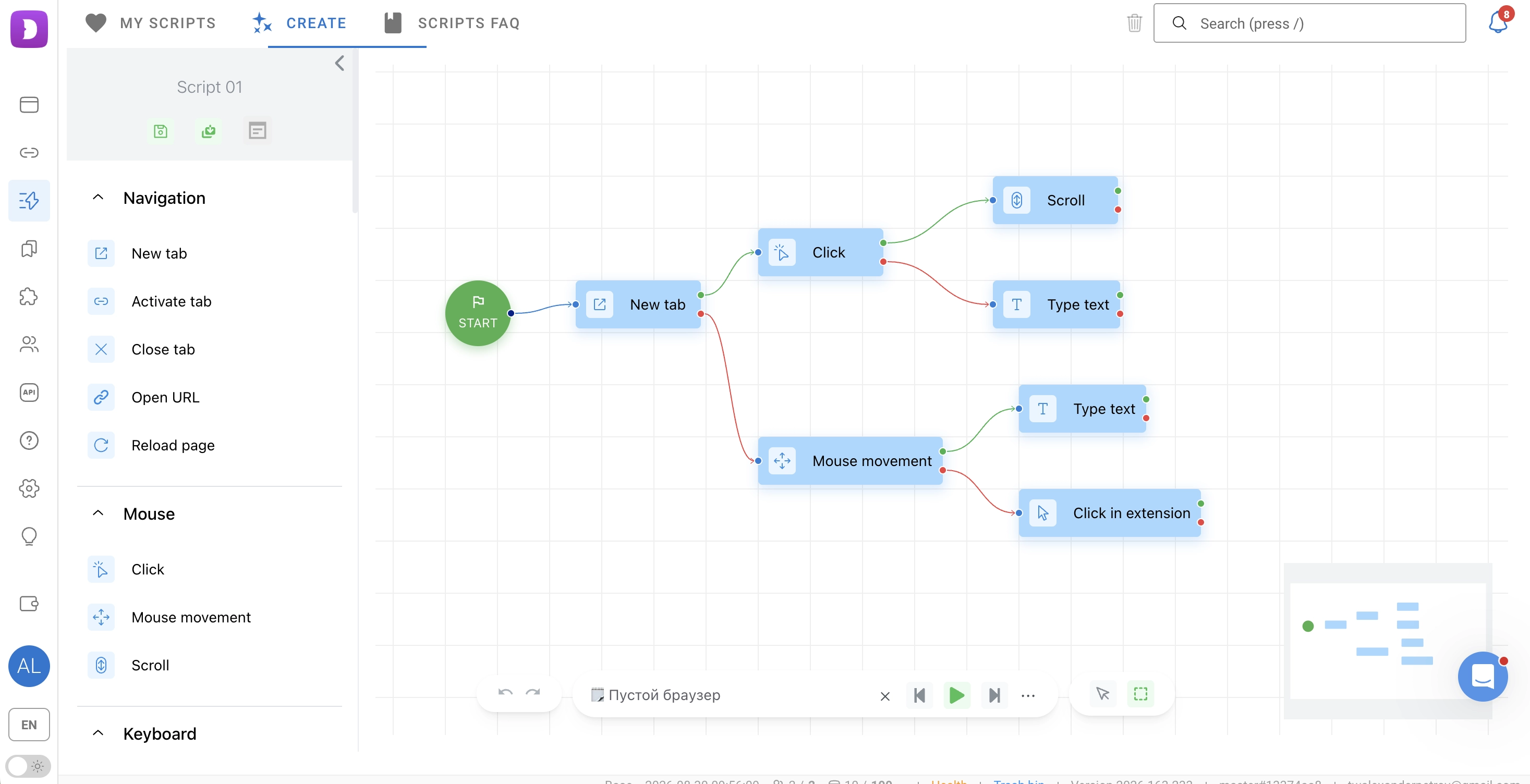Screen dimensions: 1530x784
Task: Change language with the EN button
Action: point(29,724)
